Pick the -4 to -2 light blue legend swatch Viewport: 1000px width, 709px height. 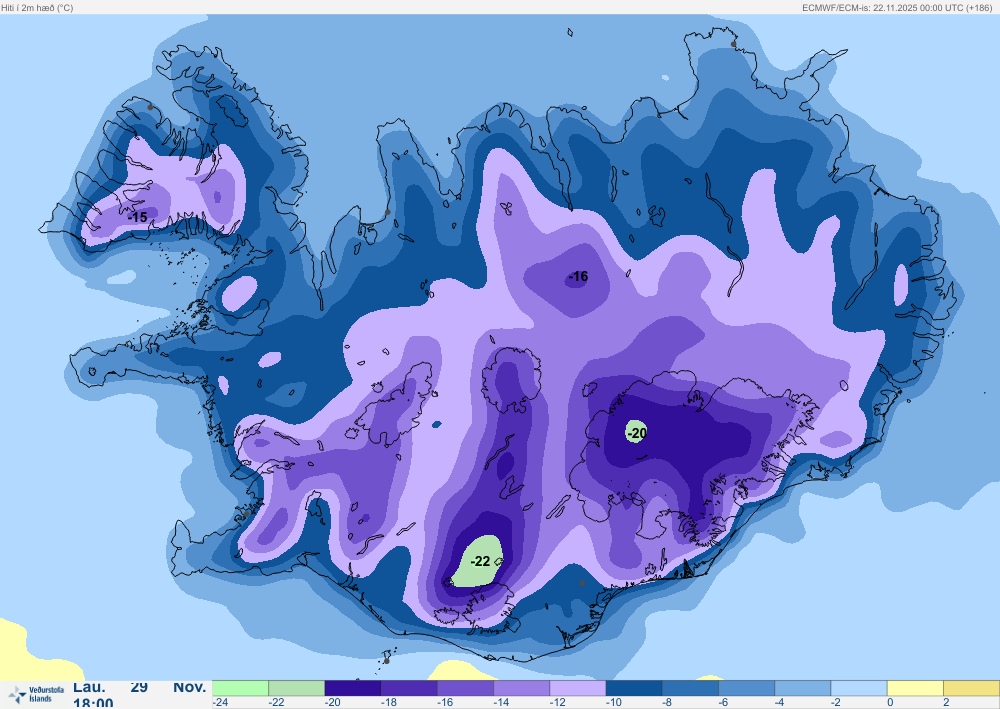click(803, 688)
